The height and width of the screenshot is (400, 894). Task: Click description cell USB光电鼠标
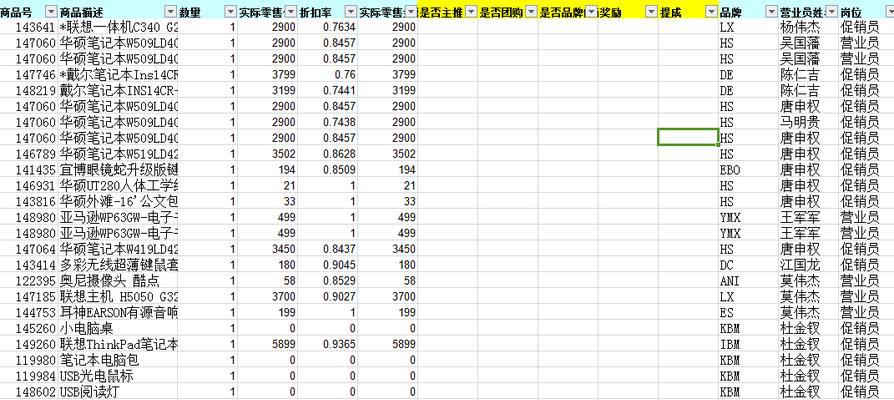(x=118, y=376)
